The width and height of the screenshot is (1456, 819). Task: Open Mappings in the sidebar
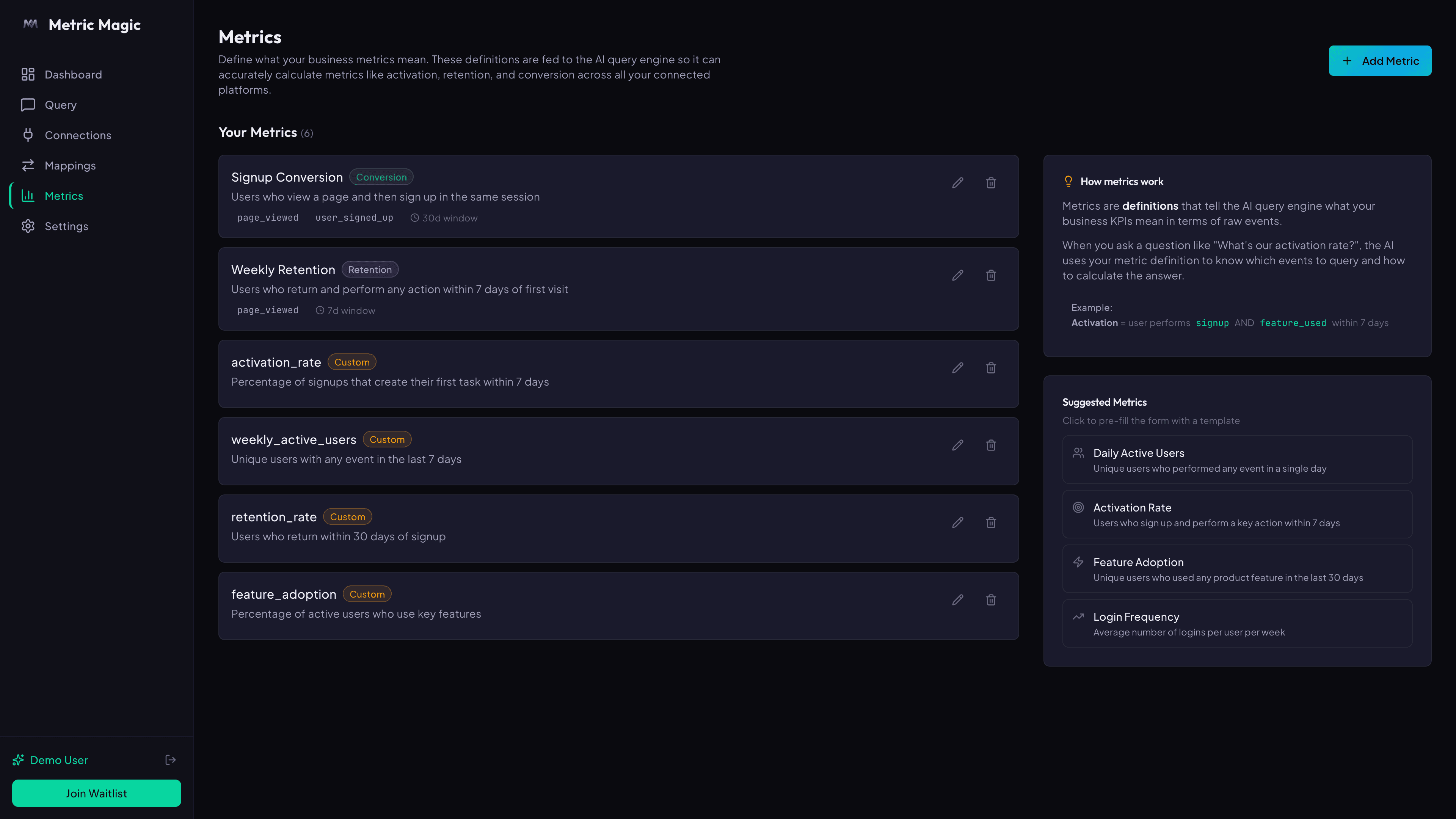click(x=70, y=166)
